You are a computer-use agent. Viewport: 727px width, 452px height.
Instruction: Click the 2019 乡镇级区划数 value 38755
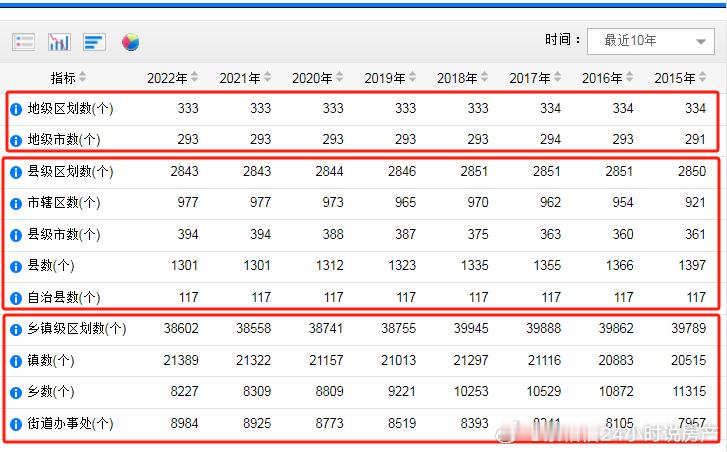pyautogui.click(x=399, y=329)
